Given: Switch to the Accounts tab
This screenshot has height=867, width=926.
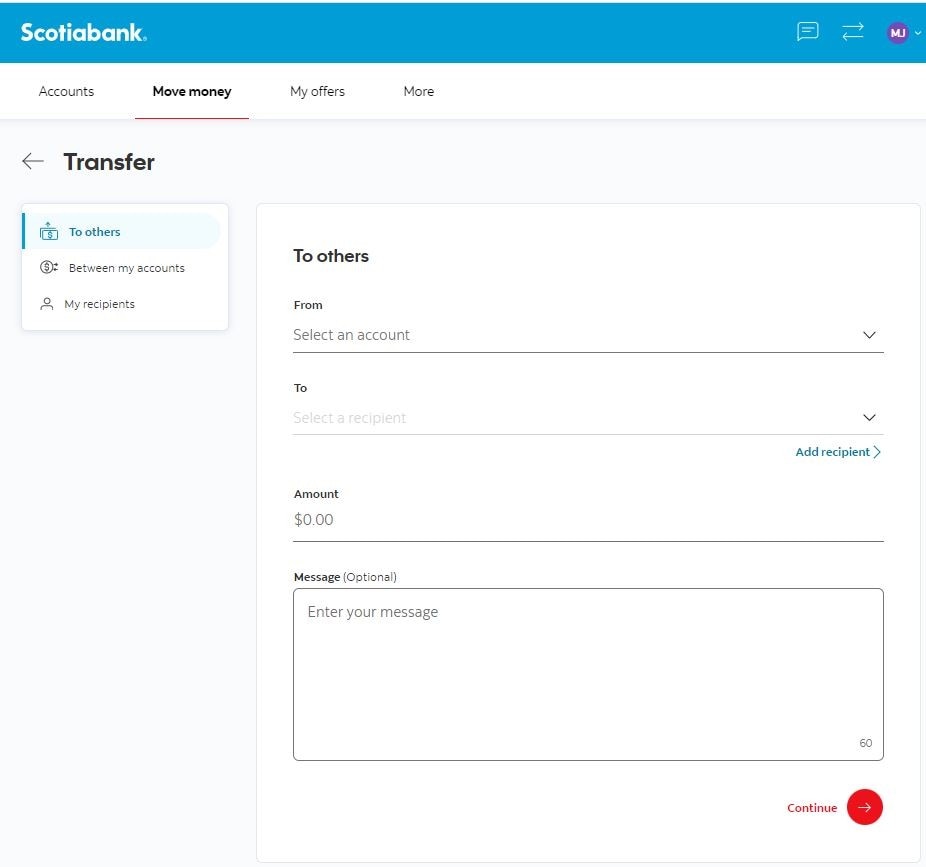Looking at the screenshot, I should click(x=66, y=92).
